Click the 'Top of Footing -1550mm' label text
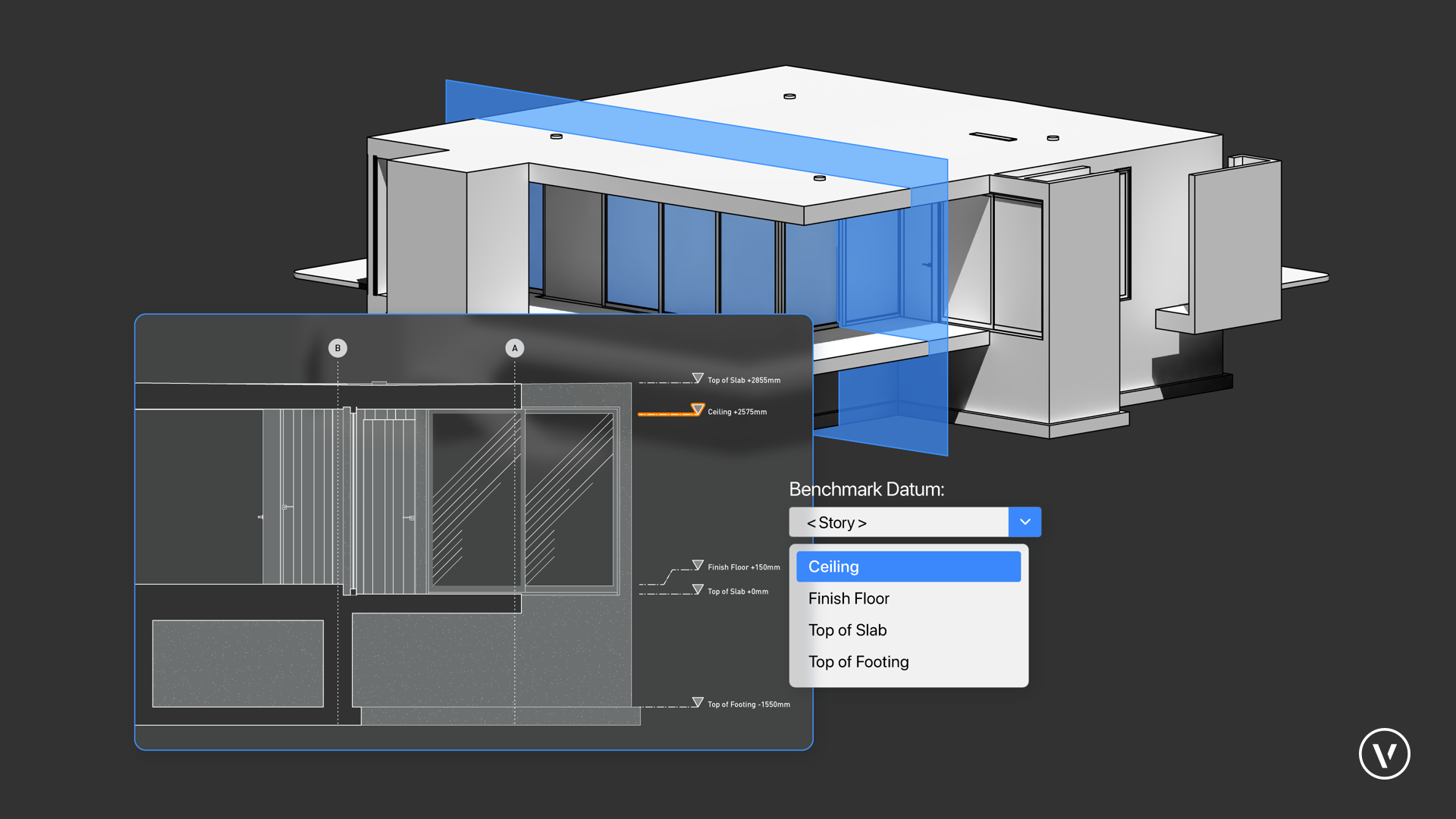This screenshot has height=819, width=1456. tap(748, 704)
